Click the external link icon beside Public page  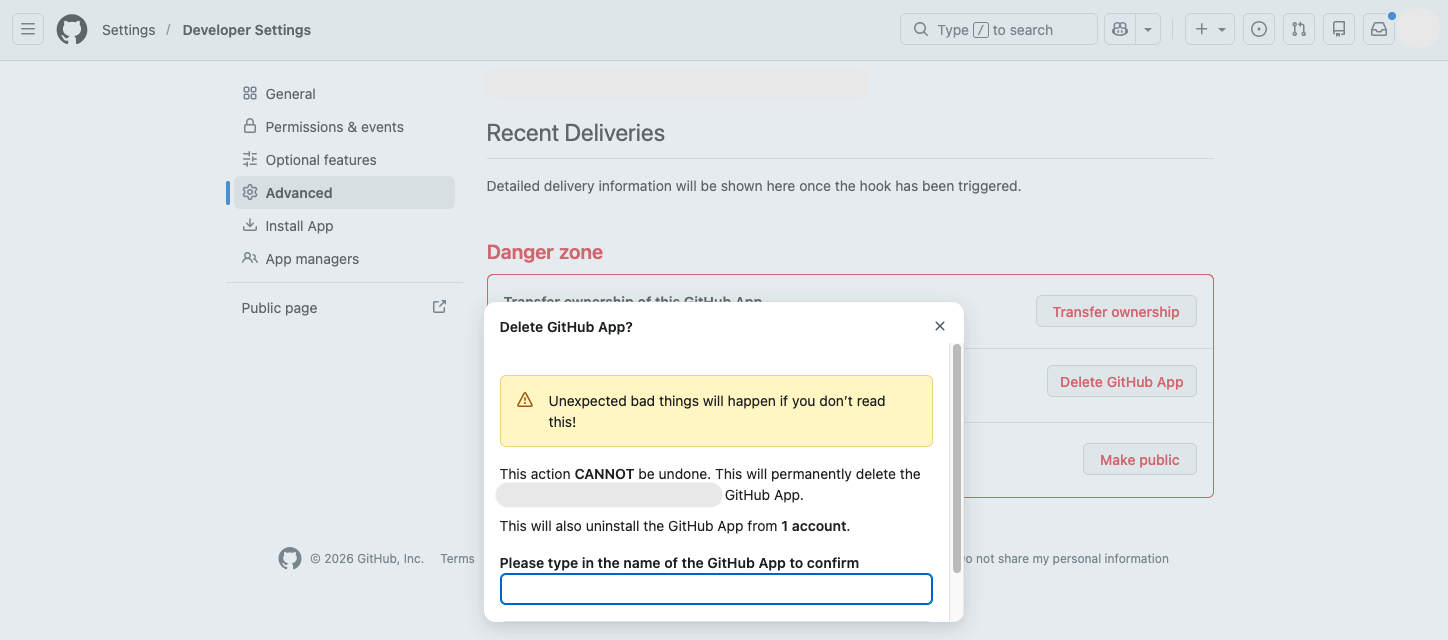(439, 307)
